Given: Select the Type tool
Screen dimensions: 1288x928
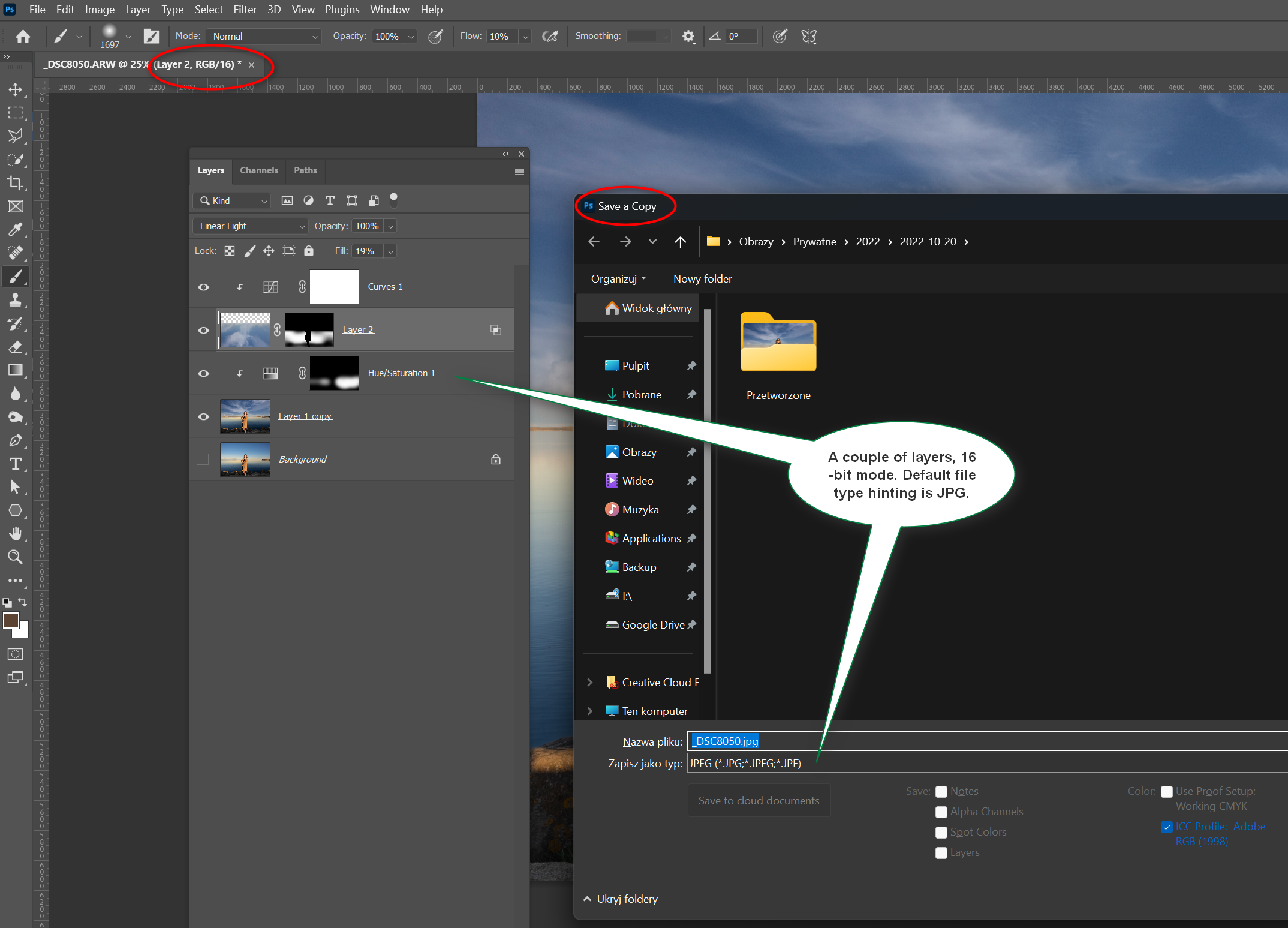Looking at the screenshot, I should [x=16, y=464].
